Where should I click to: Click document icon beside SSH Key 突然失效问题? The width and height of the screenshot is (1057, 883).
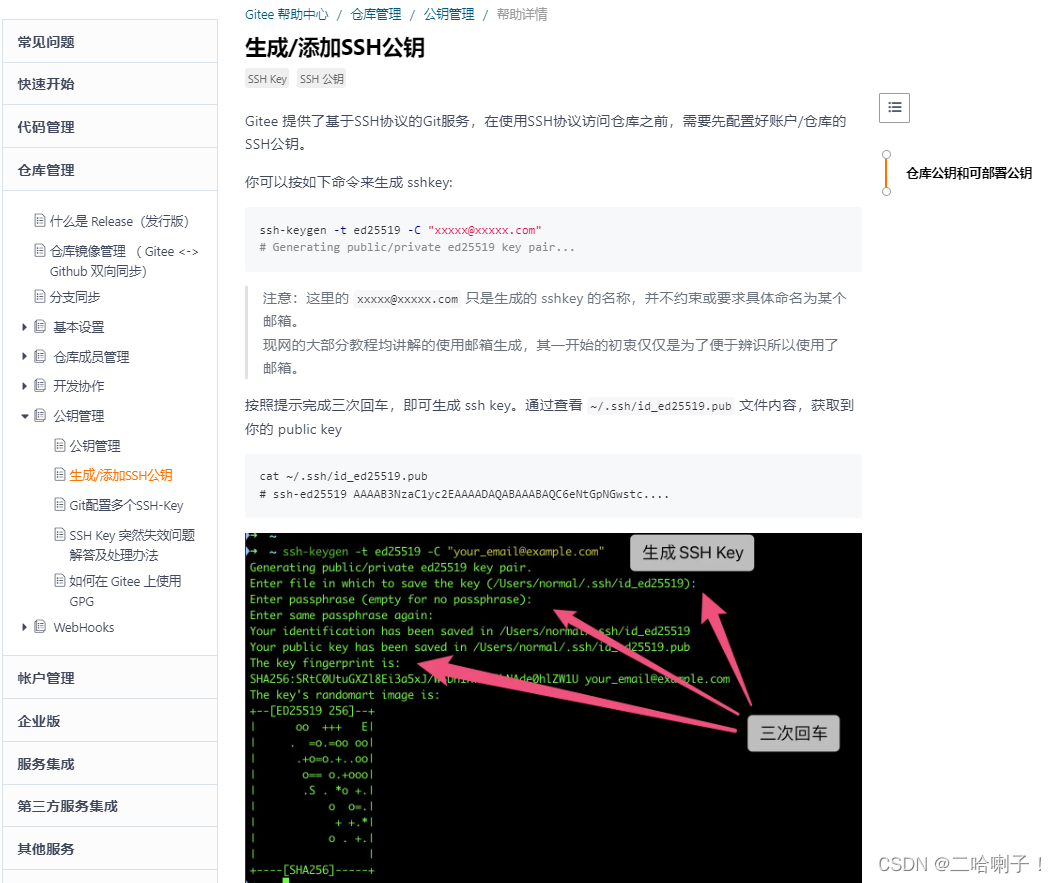[60, 535]
